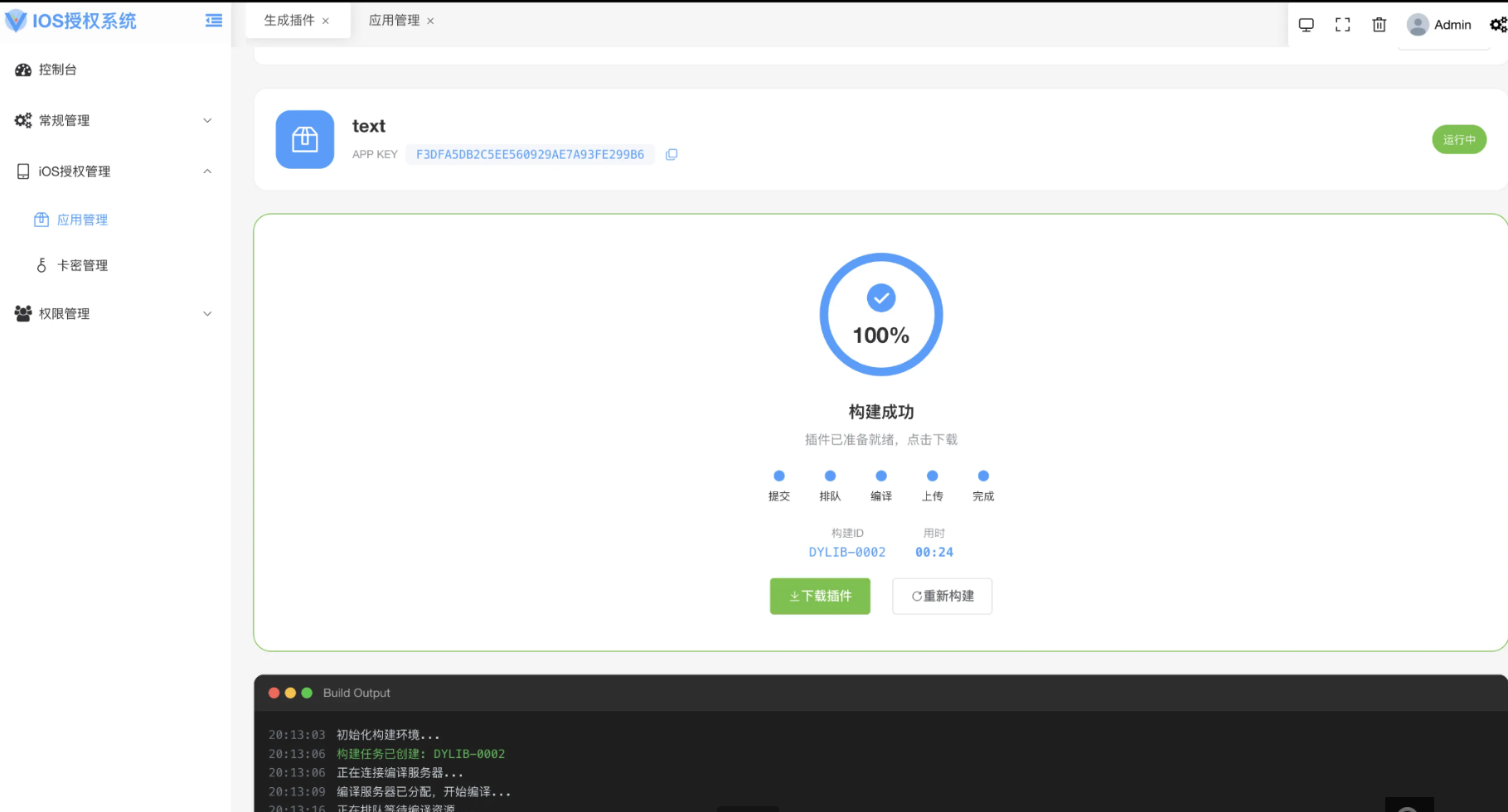Toggle fullscreen mode icon
This screenshot has height=812, width=1508.
pos(1342,25)
